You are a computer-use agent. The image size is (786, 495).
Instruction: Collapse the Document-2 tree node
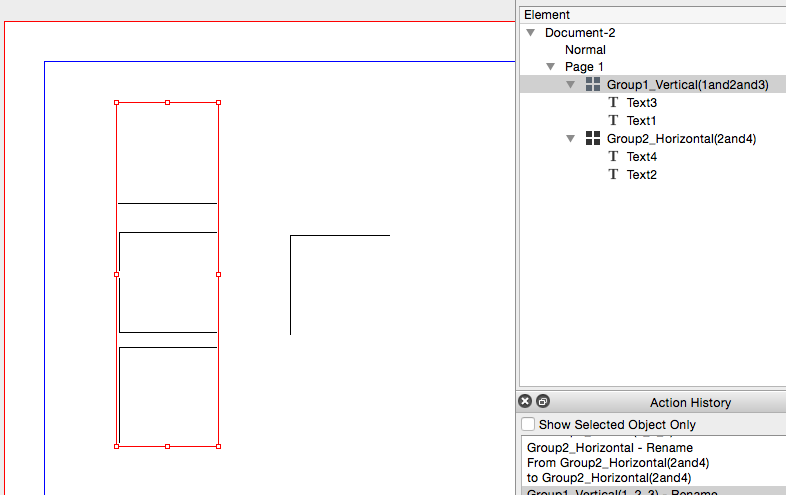tap(531, 33)
